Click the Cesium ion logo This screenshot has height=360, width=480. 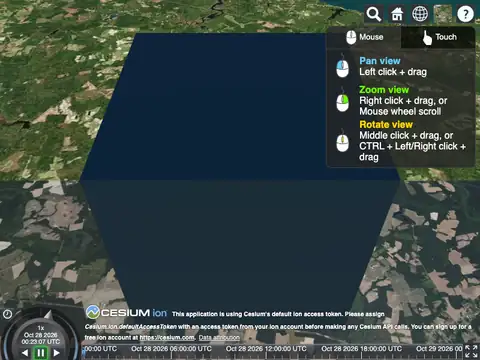pyautogui.click(x=126, y=313)
